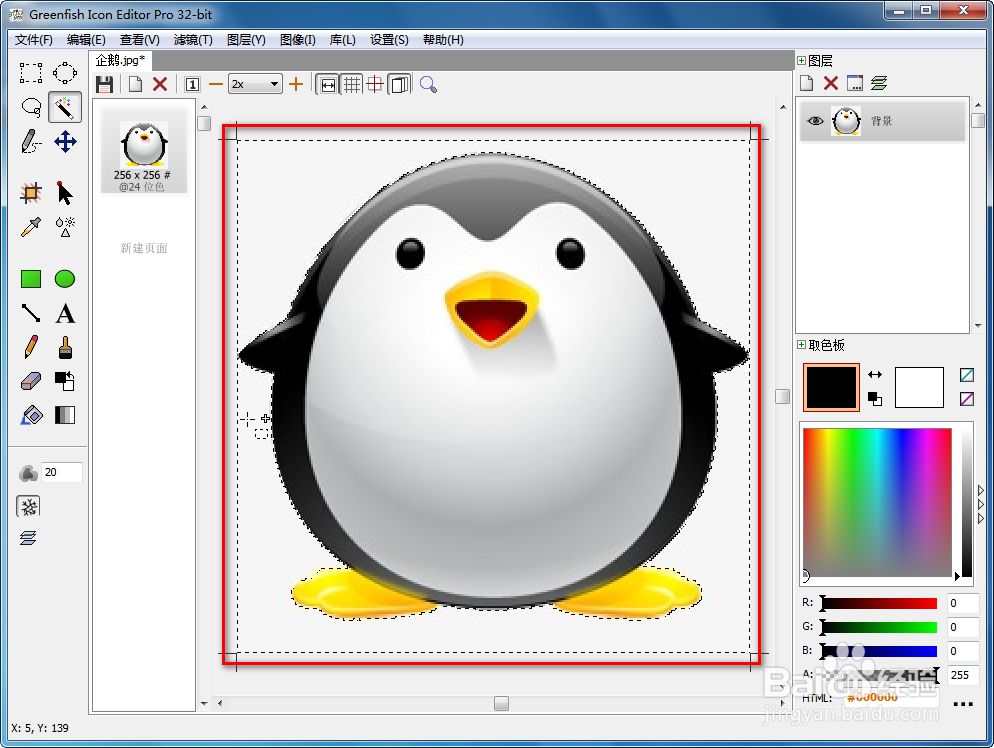994x748 pixels.
Task: Open the 图层(Y) menu
Action: point(246,40)
